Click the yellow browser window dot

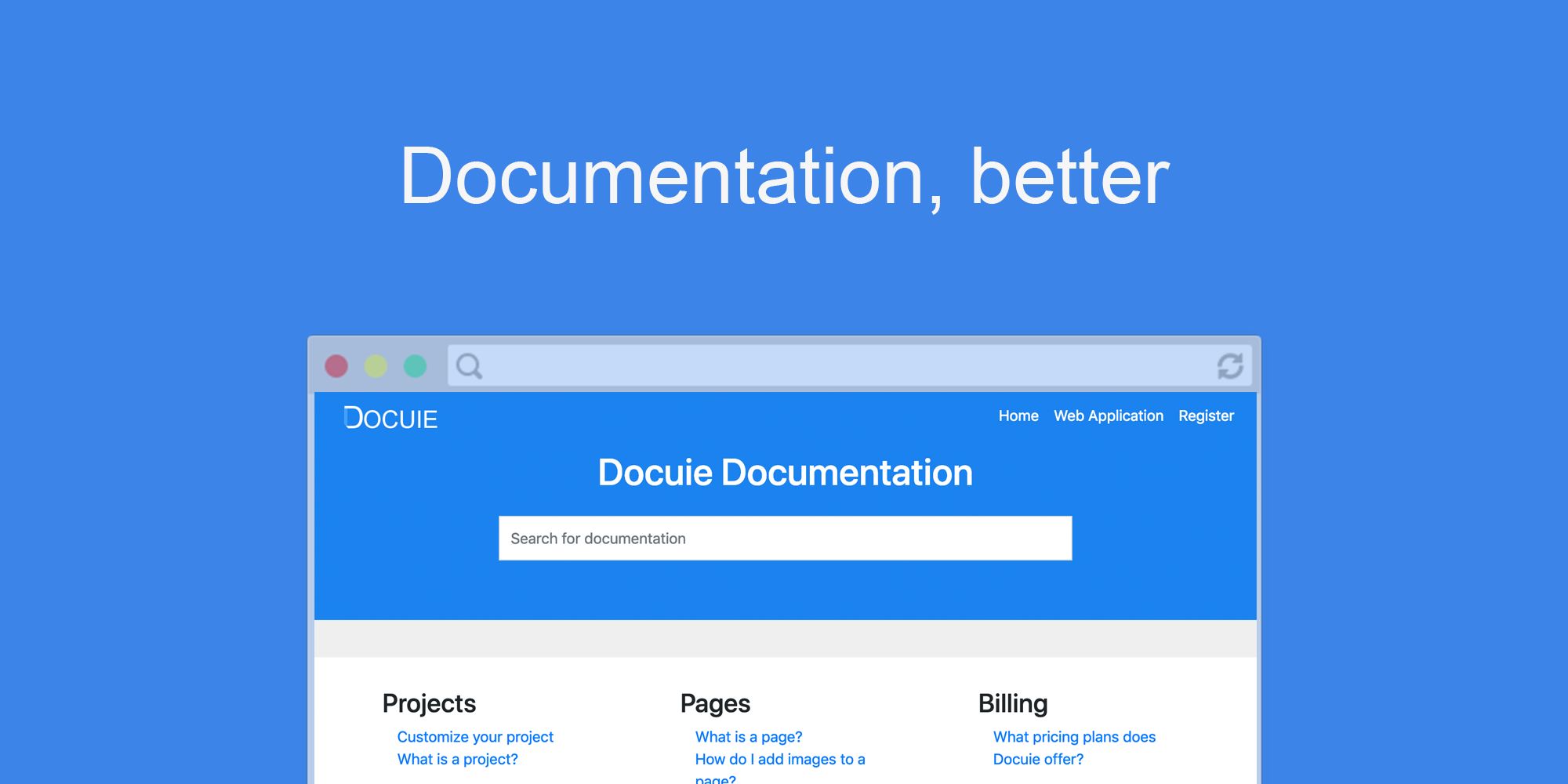[375, 365]
